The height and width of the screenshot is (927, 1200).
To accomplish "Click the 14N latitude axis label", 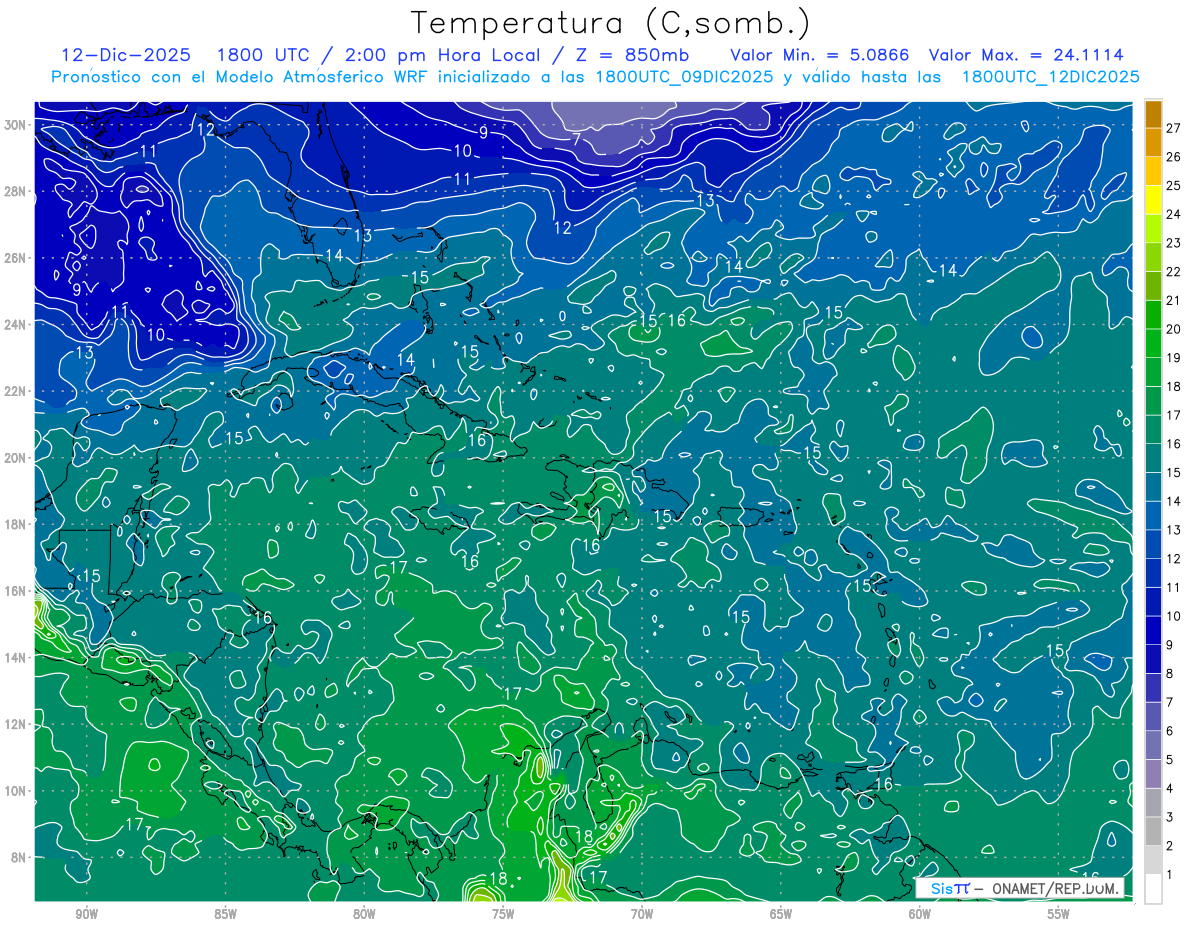I will [17, 657].
